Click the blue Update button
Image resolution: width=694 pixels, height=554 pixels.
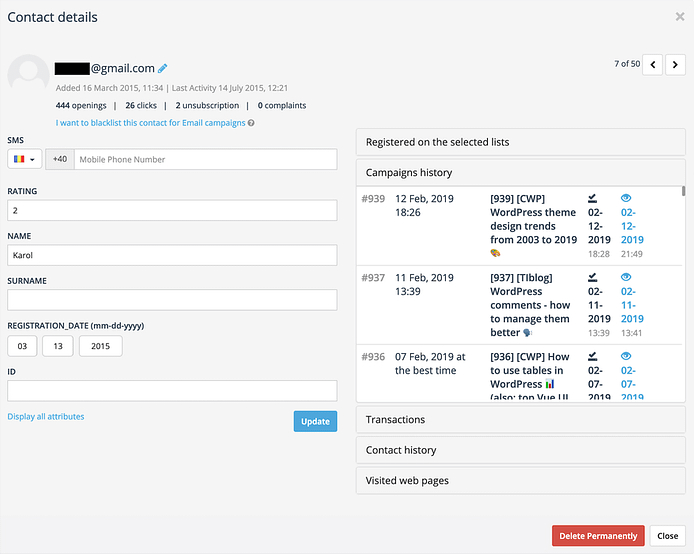pyautogui.click(x=315, y=421)
